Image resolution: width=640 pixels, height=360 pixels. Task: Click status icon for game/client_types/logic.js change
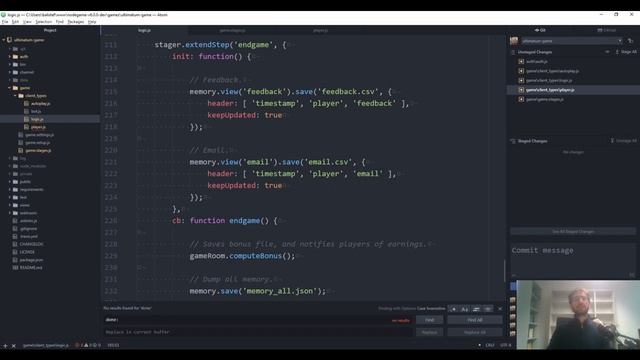tap(521, 80)
